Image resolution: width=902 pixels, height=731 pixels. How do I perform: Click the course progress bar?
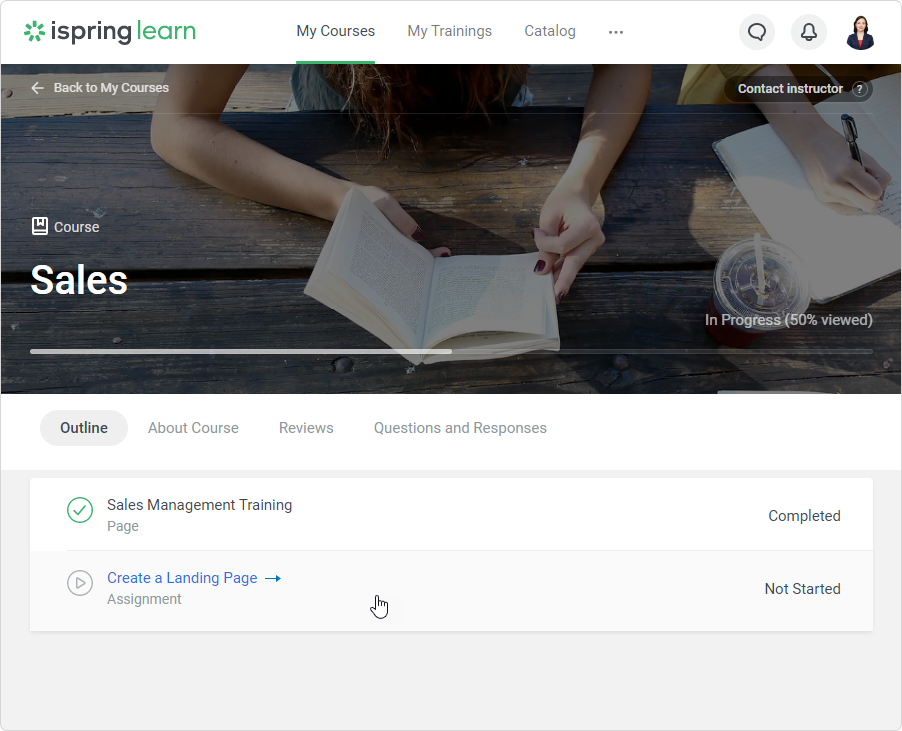click(450, 352)
